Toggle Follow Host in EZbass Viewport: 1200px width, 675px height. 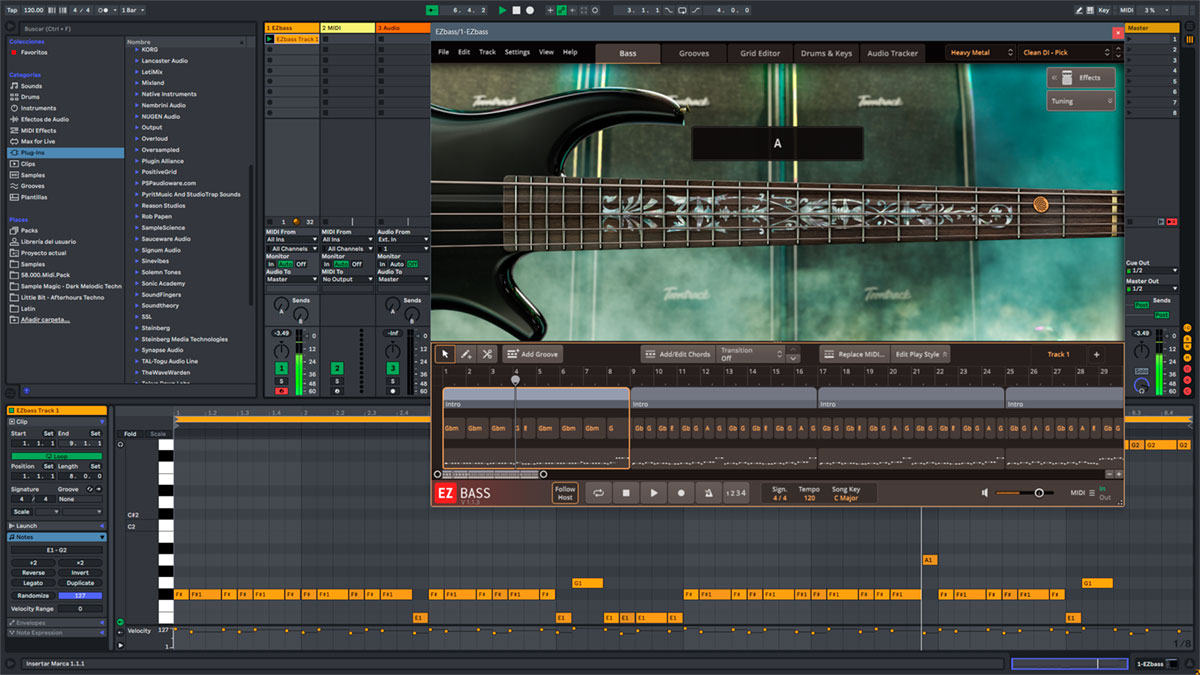(x=565, y=493)
